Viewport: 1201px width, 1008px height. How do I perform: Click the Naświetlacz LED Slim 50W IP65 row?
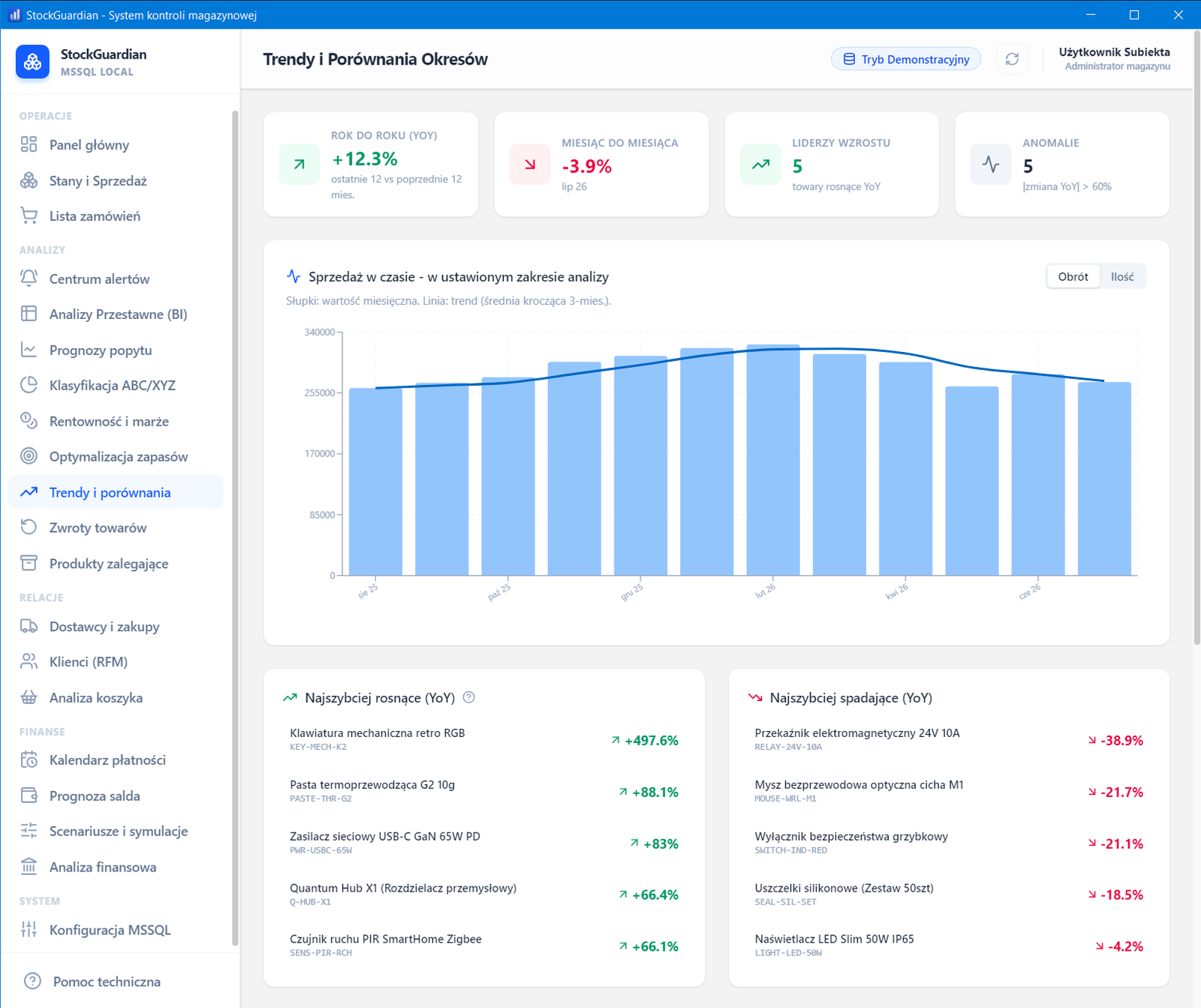pos(949,946)
